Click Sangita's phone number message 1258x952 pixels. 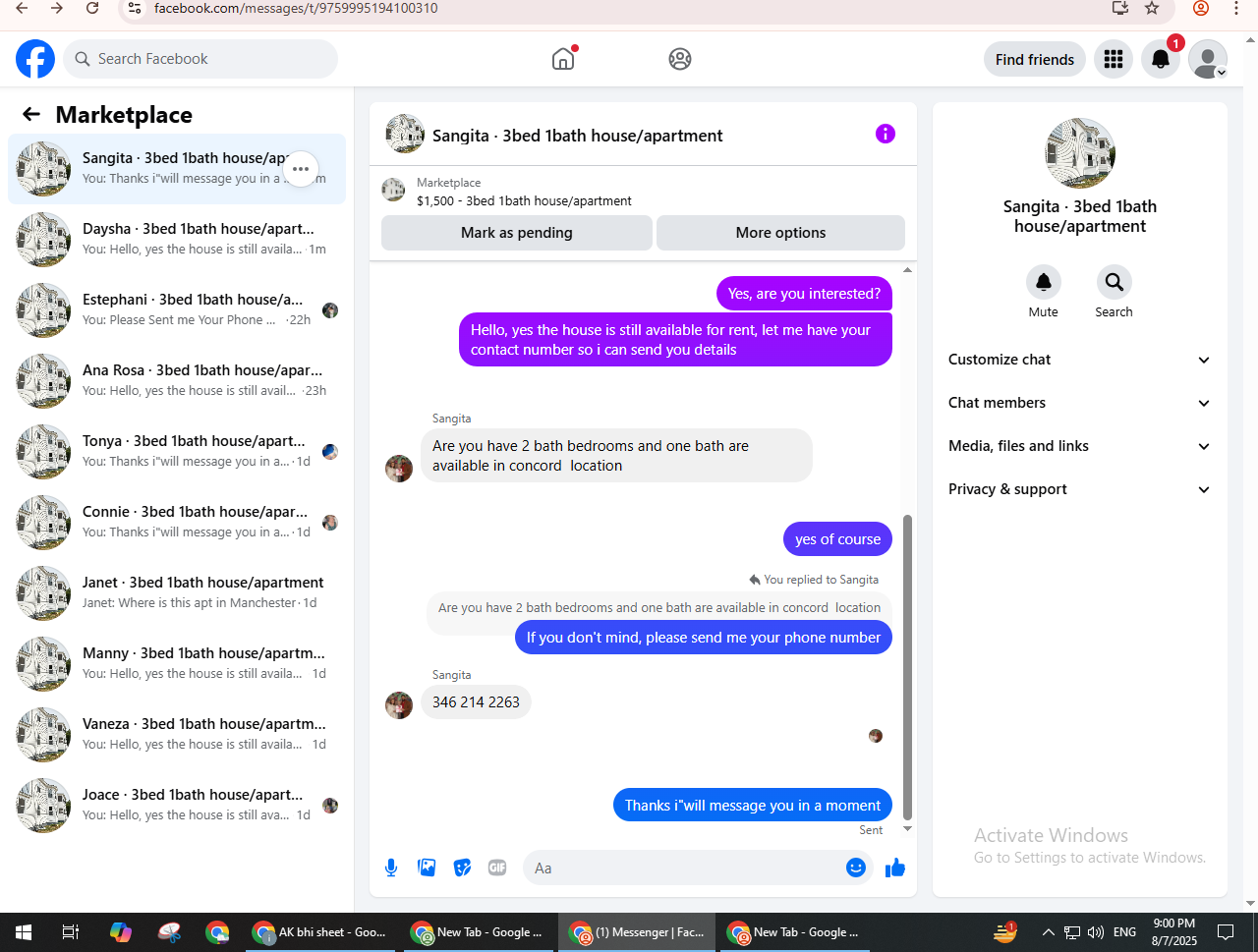click(476, 702)
